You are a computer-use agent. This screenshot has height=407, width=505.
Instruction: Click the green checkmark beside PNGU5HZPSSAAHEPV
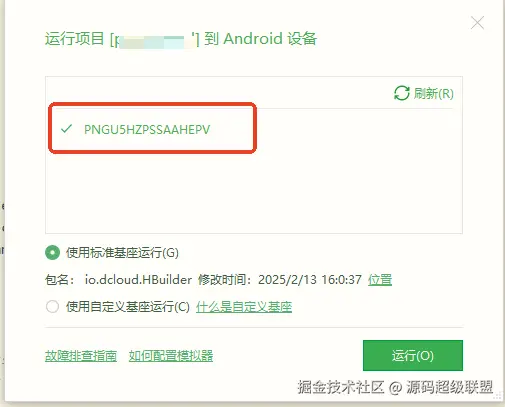pos(67,129)
